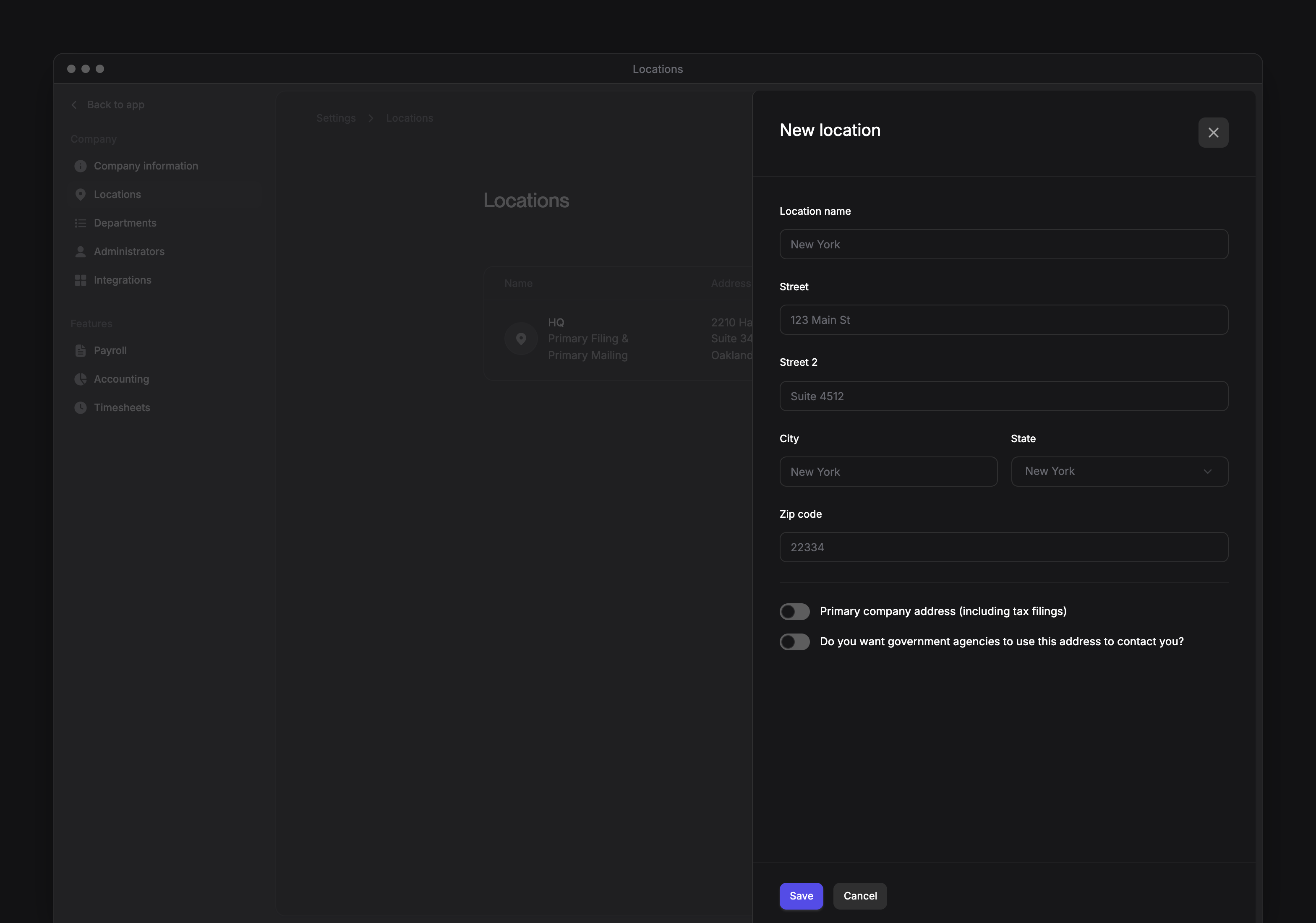Open the State dropdown

click(1120, 472)
